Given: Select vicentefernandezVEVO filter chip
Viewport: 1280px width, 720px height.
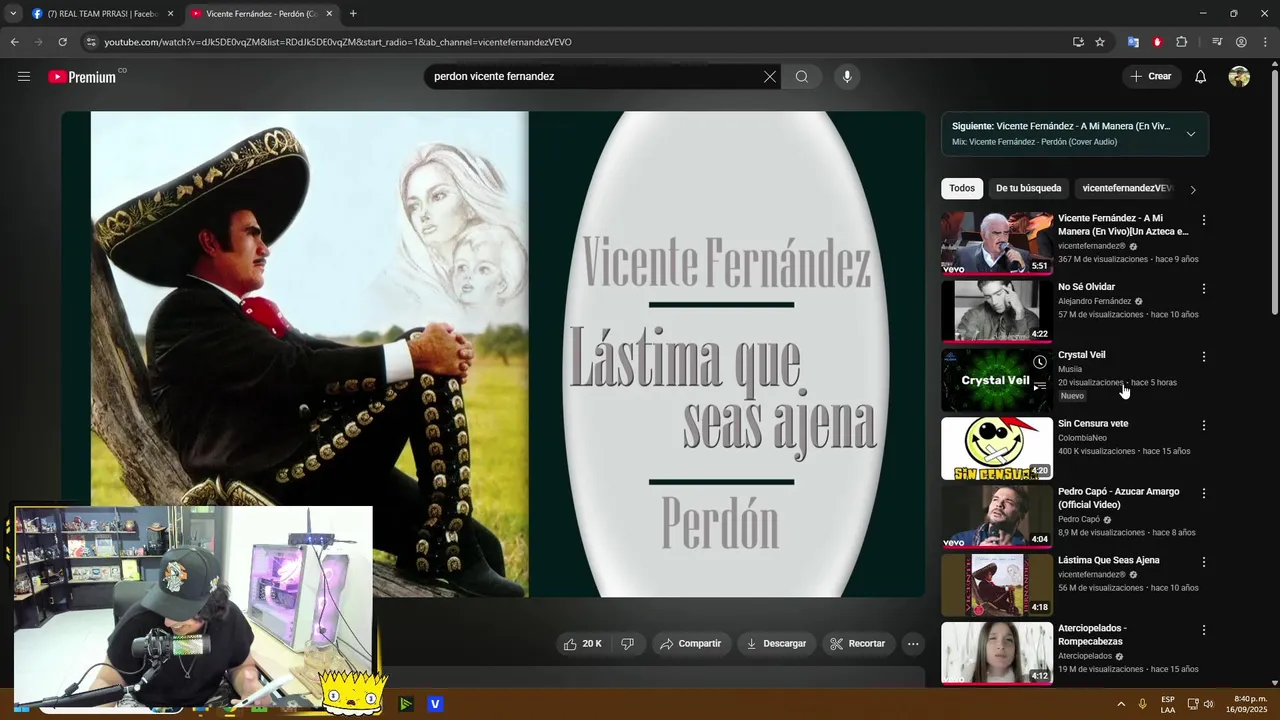Looking at the screenshot, I should click(x=1127, y=188).
